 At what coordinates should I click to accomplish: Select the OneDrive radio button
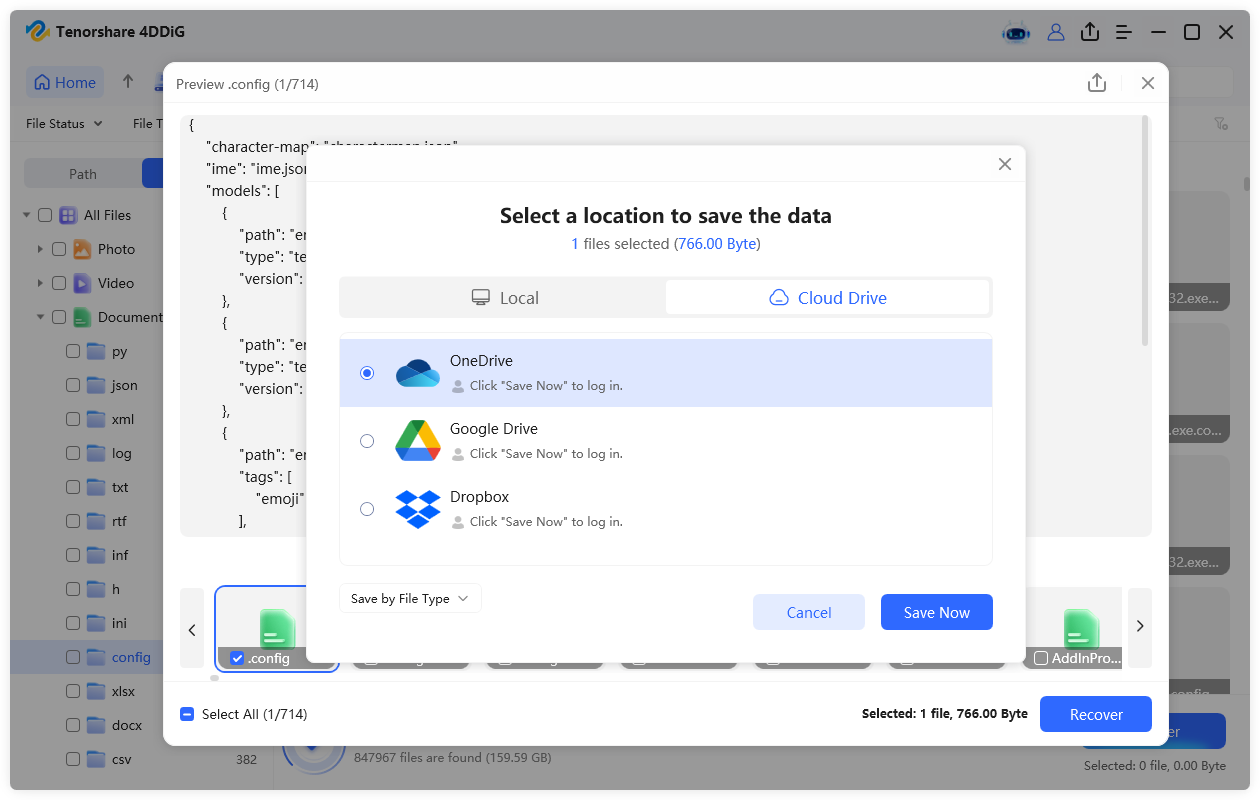pos(367,373)
